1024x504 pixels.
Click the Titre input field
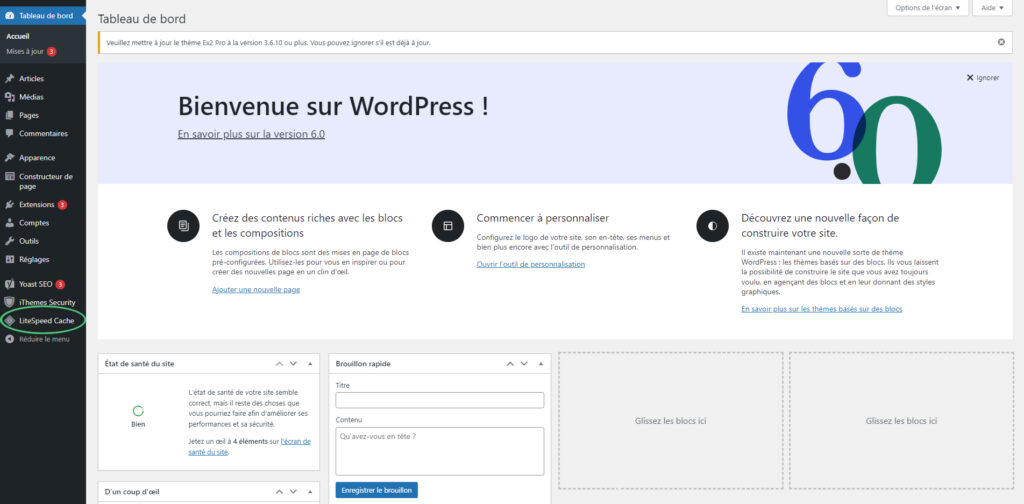[x=440, y=400]
